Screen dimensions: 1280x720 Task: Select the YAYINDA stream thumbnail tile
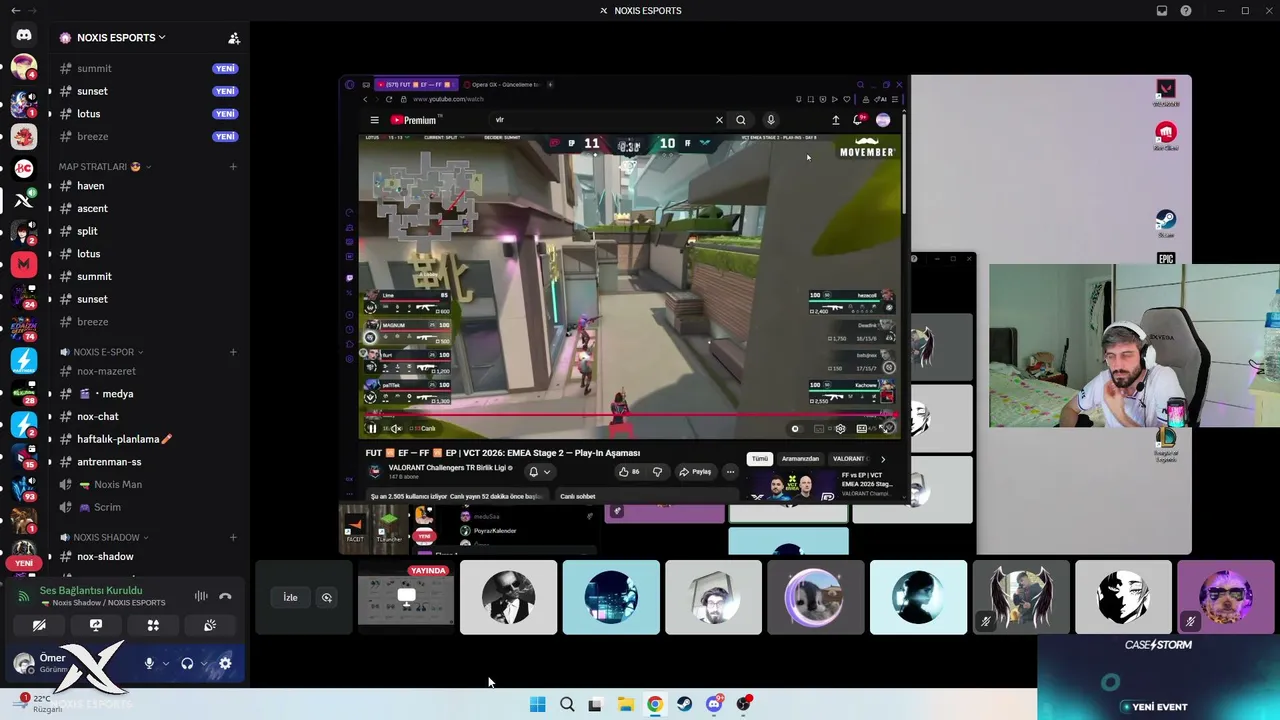point(406,598)
